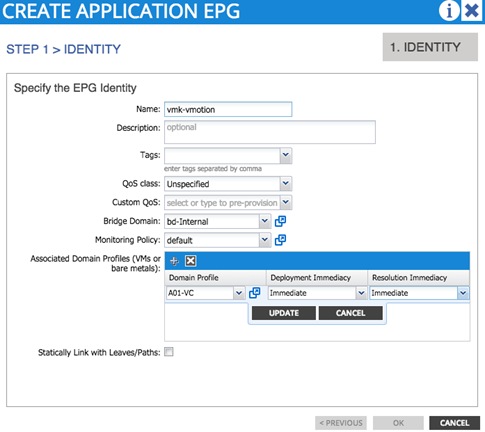
Task: Open Monitoring Policy default link icon
Action: [280, 240]
